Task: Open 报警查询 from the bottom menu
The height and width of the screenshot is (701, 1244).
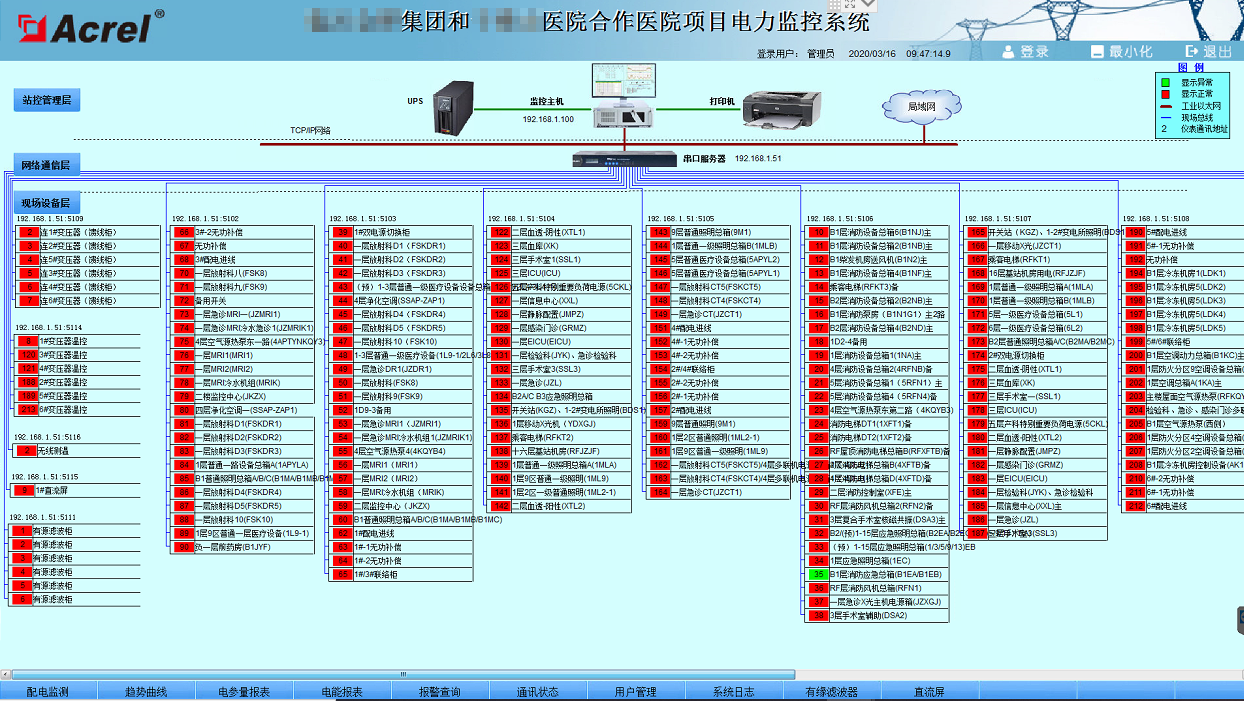Action: (440, 691)
